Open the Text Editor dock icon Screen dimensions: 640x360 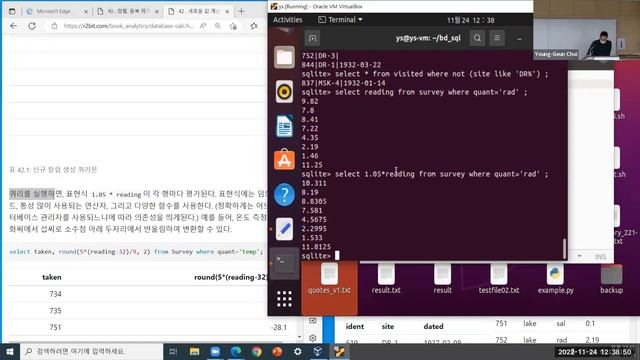pyautogui.click(x=284, y=229)
